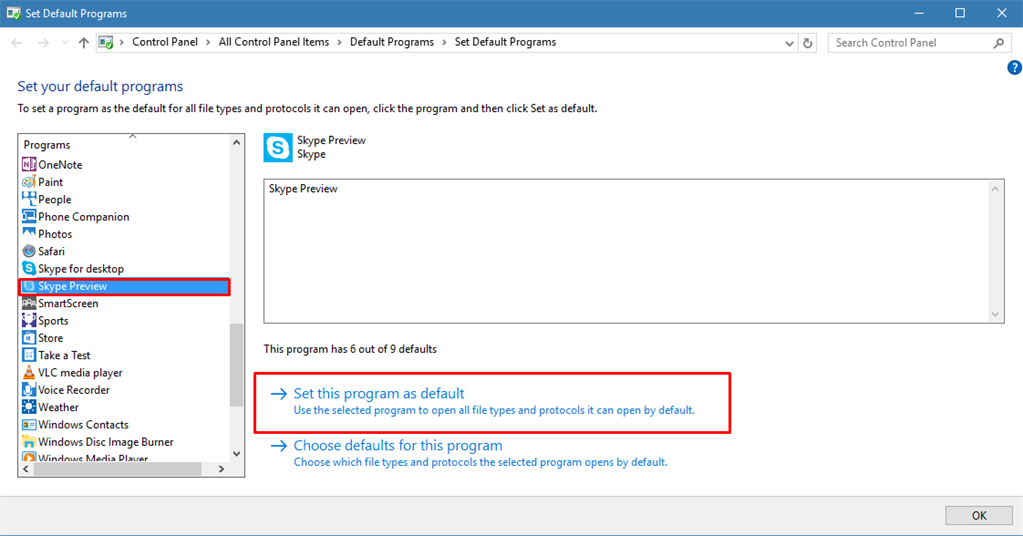Screen dimensions: 1023x536
Task: Go to All Control Panel Items breadcrumb
Action: pos(273,42)
